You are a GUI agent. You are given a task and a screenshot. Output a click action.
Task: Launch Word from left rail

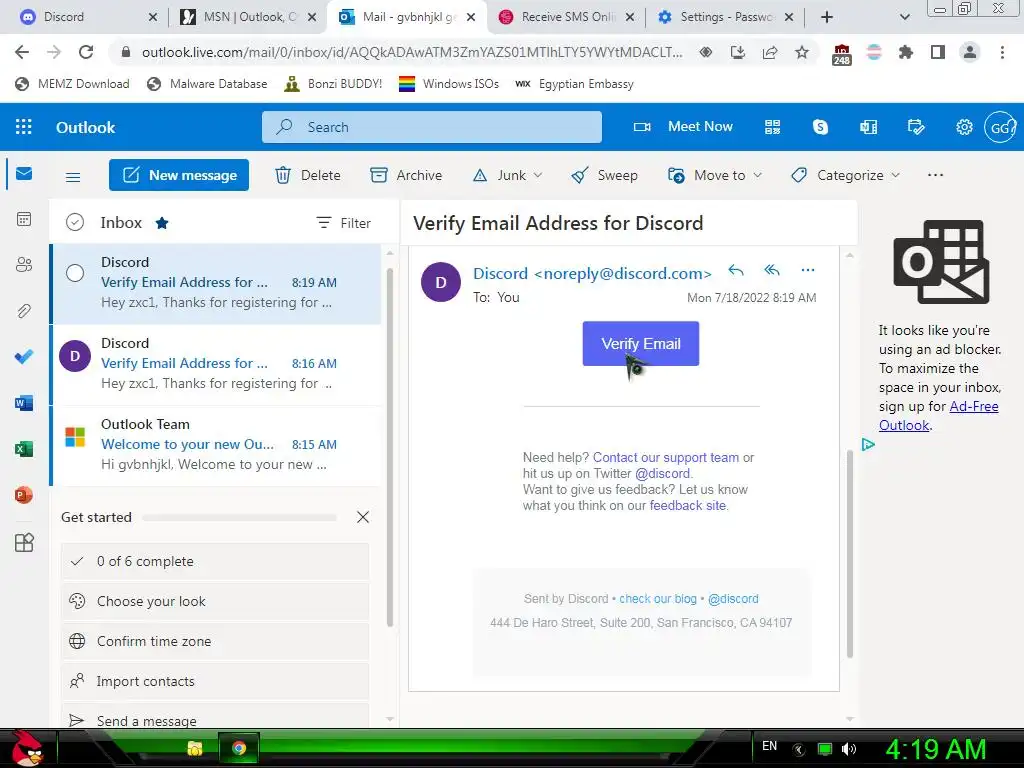[24, 403]
